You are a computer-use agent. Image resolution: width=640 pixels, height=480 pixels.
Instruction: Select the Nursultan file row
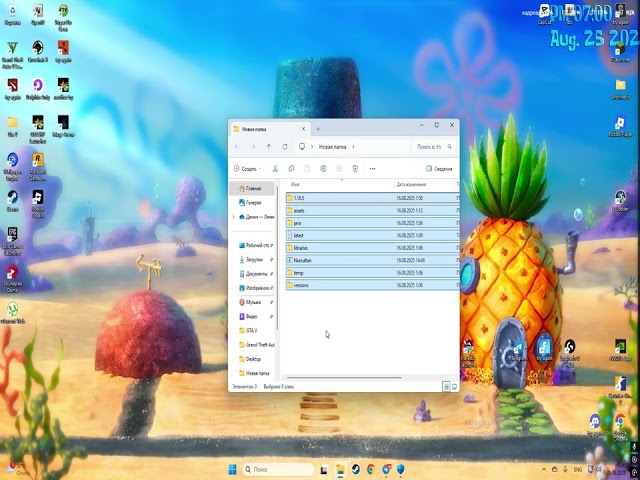372,260
